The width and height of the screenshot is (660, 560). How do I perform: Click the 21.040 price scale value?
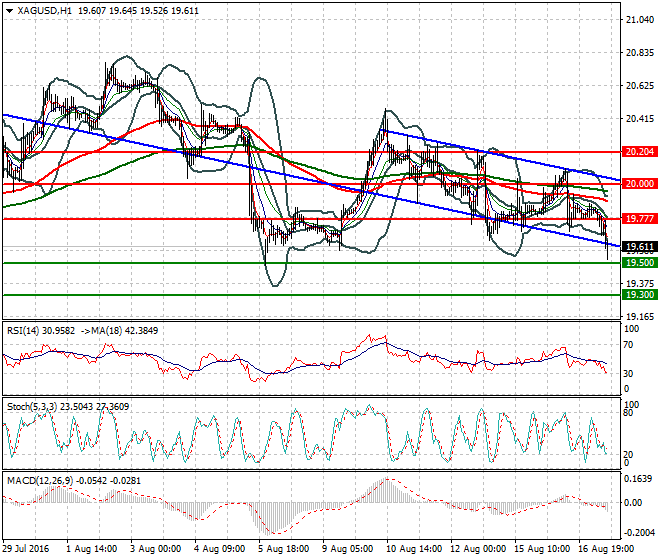click(x=640, y=20)
